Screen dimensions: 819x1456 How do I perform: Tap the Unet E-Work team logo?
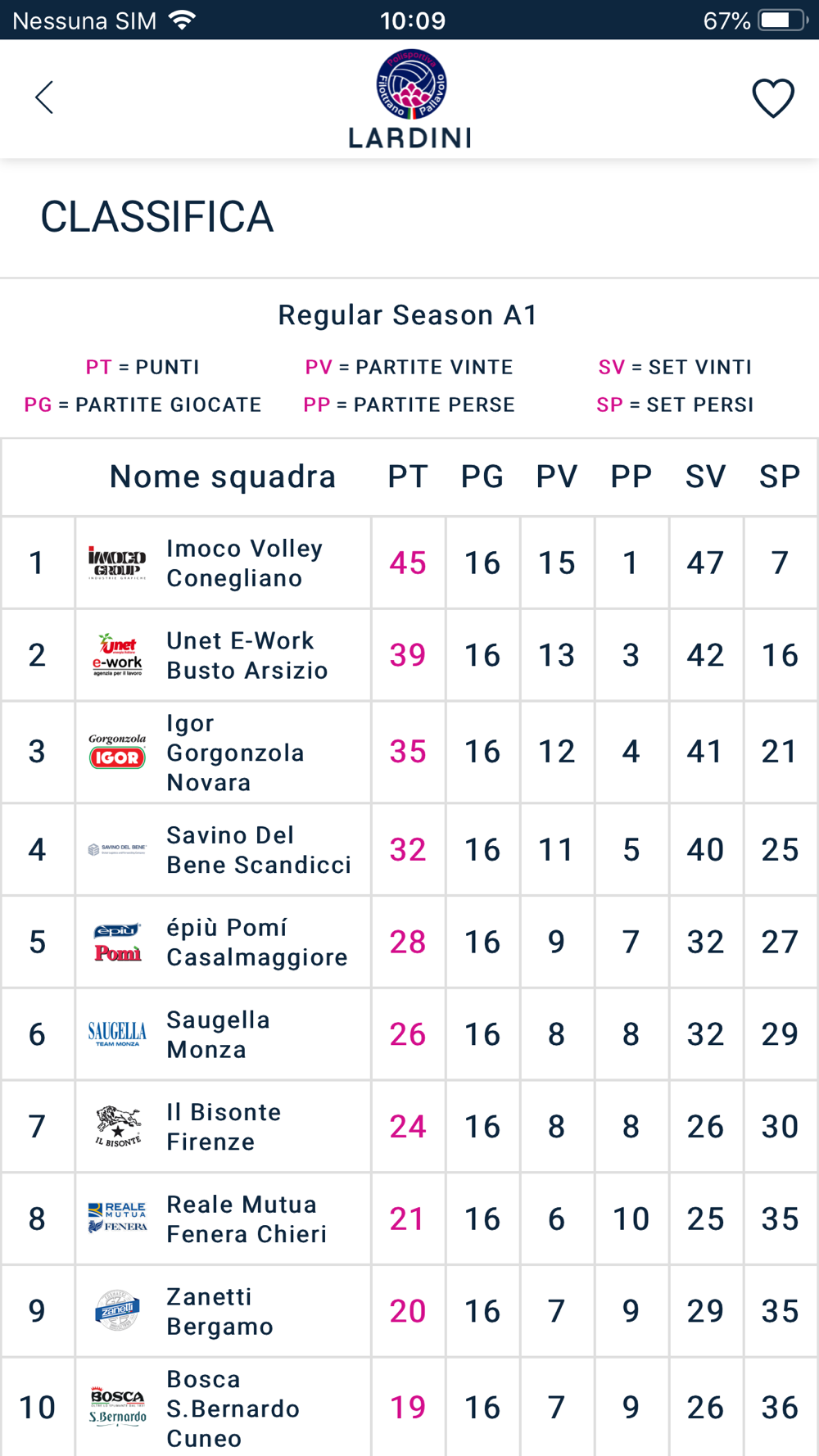117,655
